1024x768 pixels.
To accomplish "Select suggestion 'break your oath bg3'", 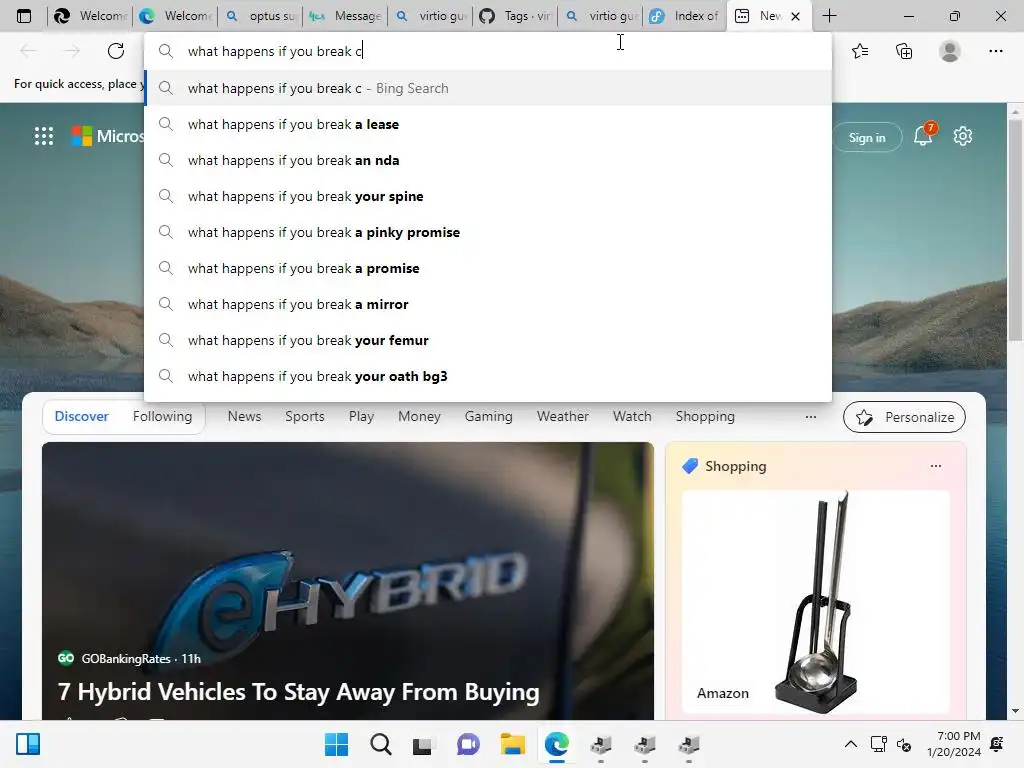I will [488, 376].
